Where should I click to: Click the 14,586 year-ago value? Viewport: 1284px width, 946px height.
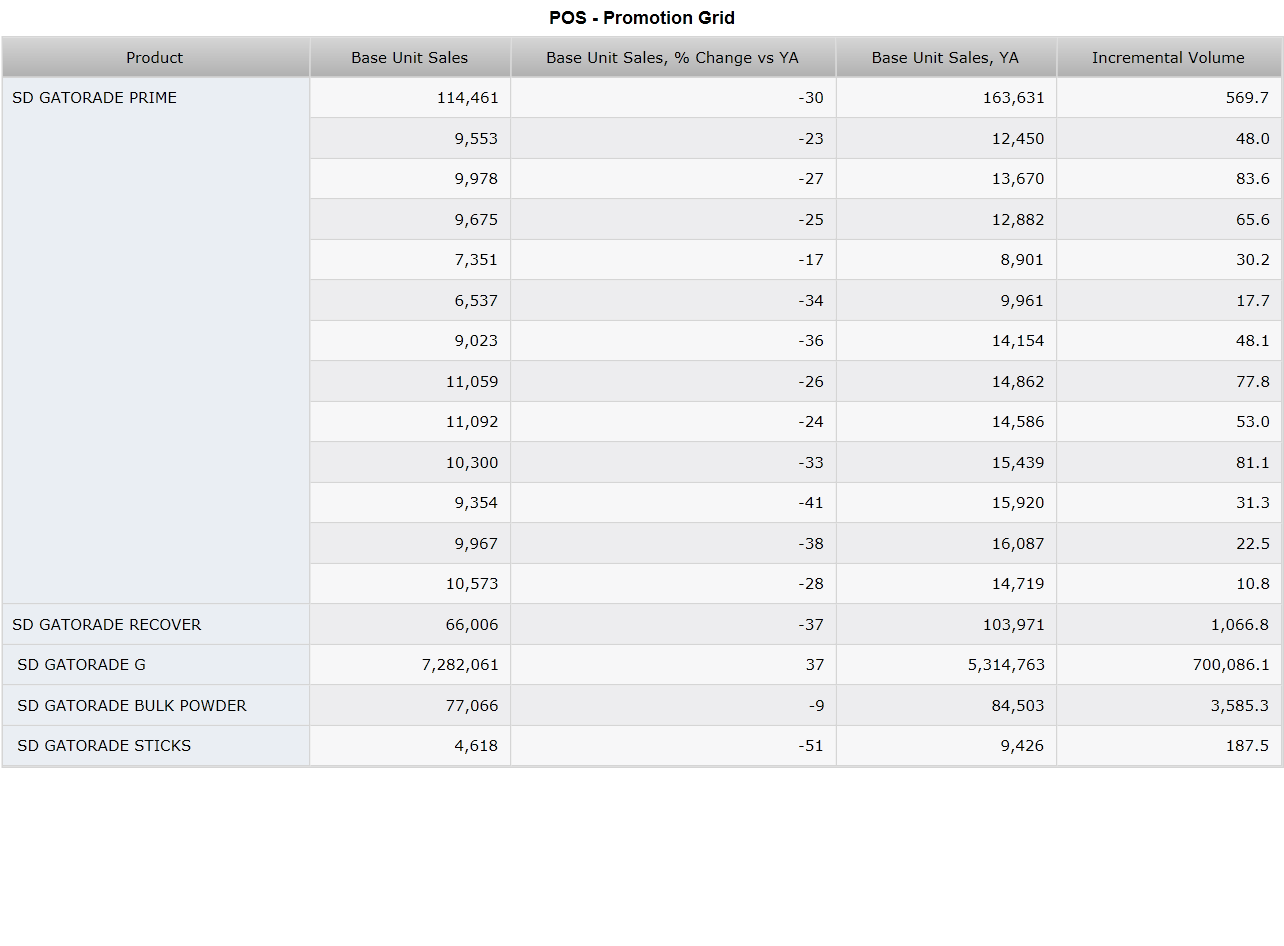click(x=946, y=422)
